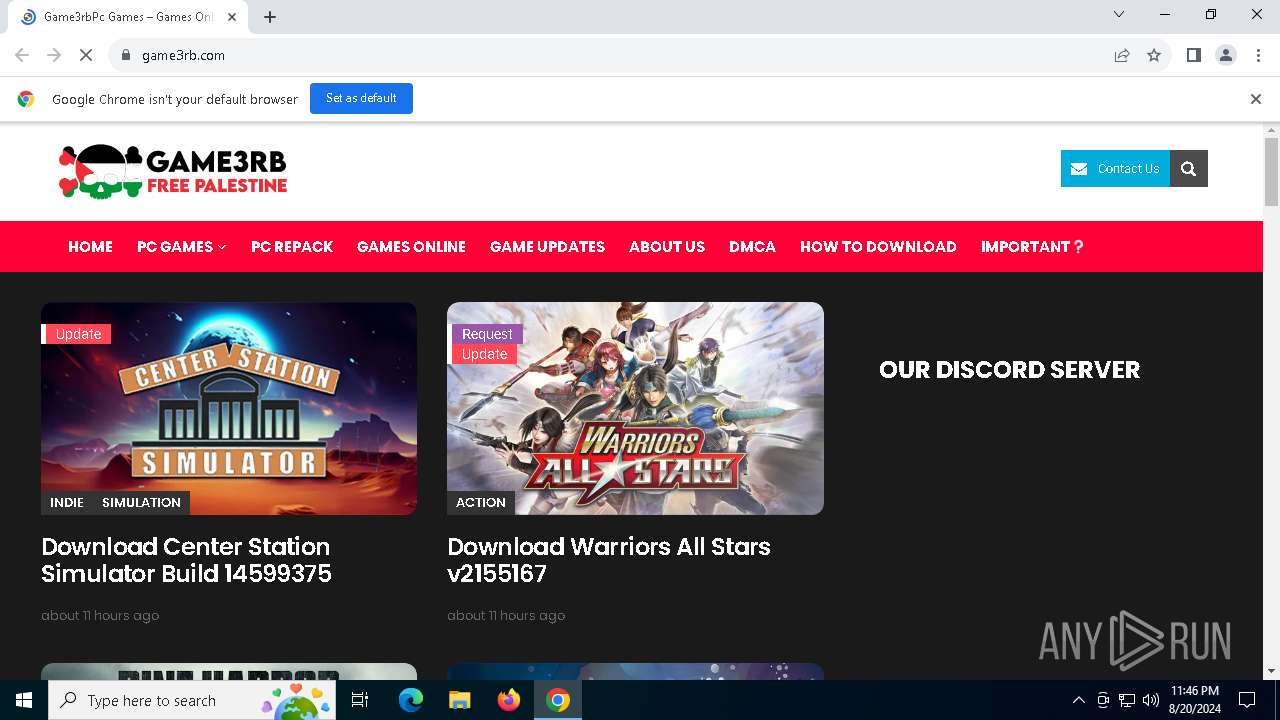Go to HOME menu item

[90, 246]
